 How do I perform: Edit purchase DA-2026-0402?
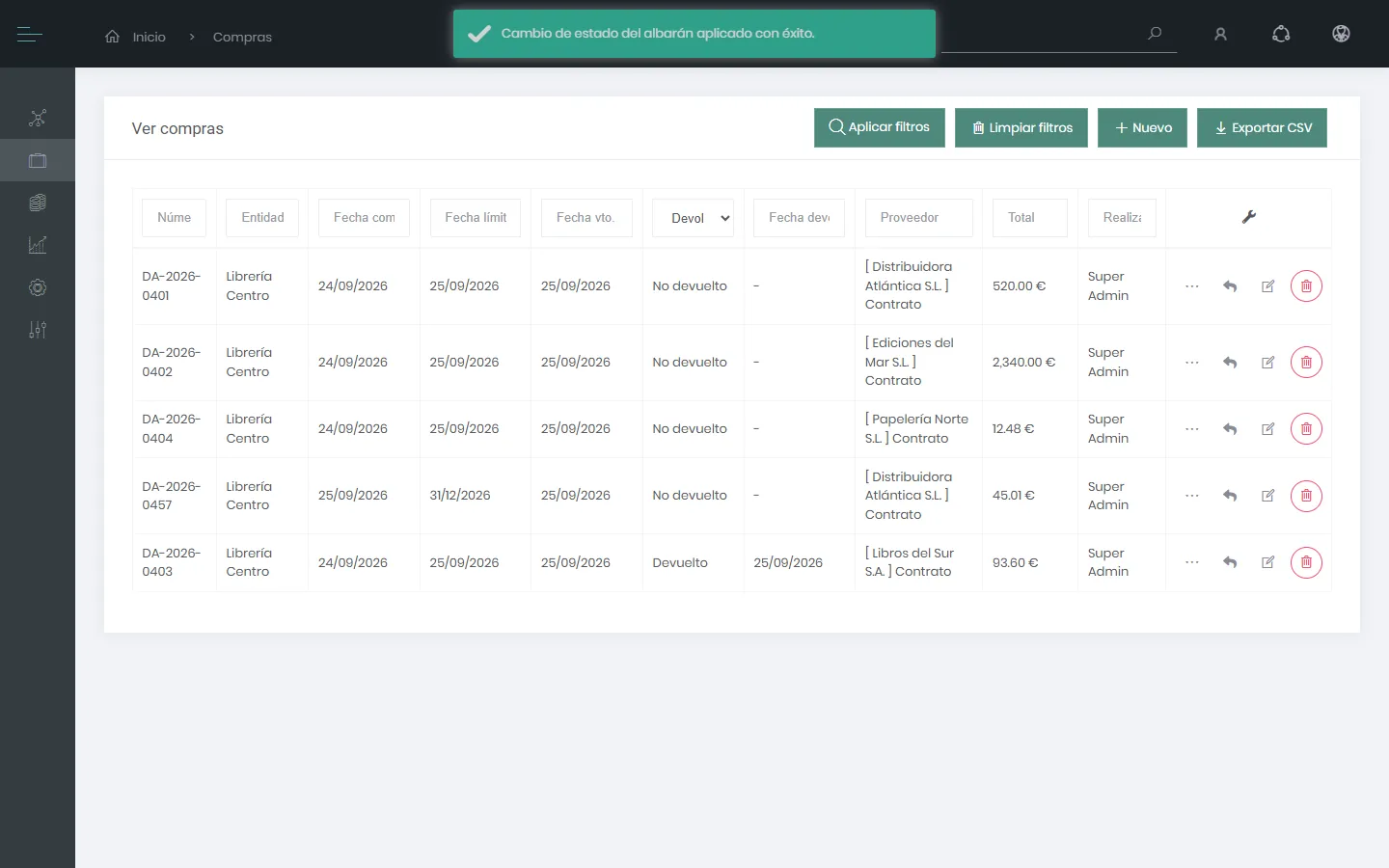[1268, 363]
